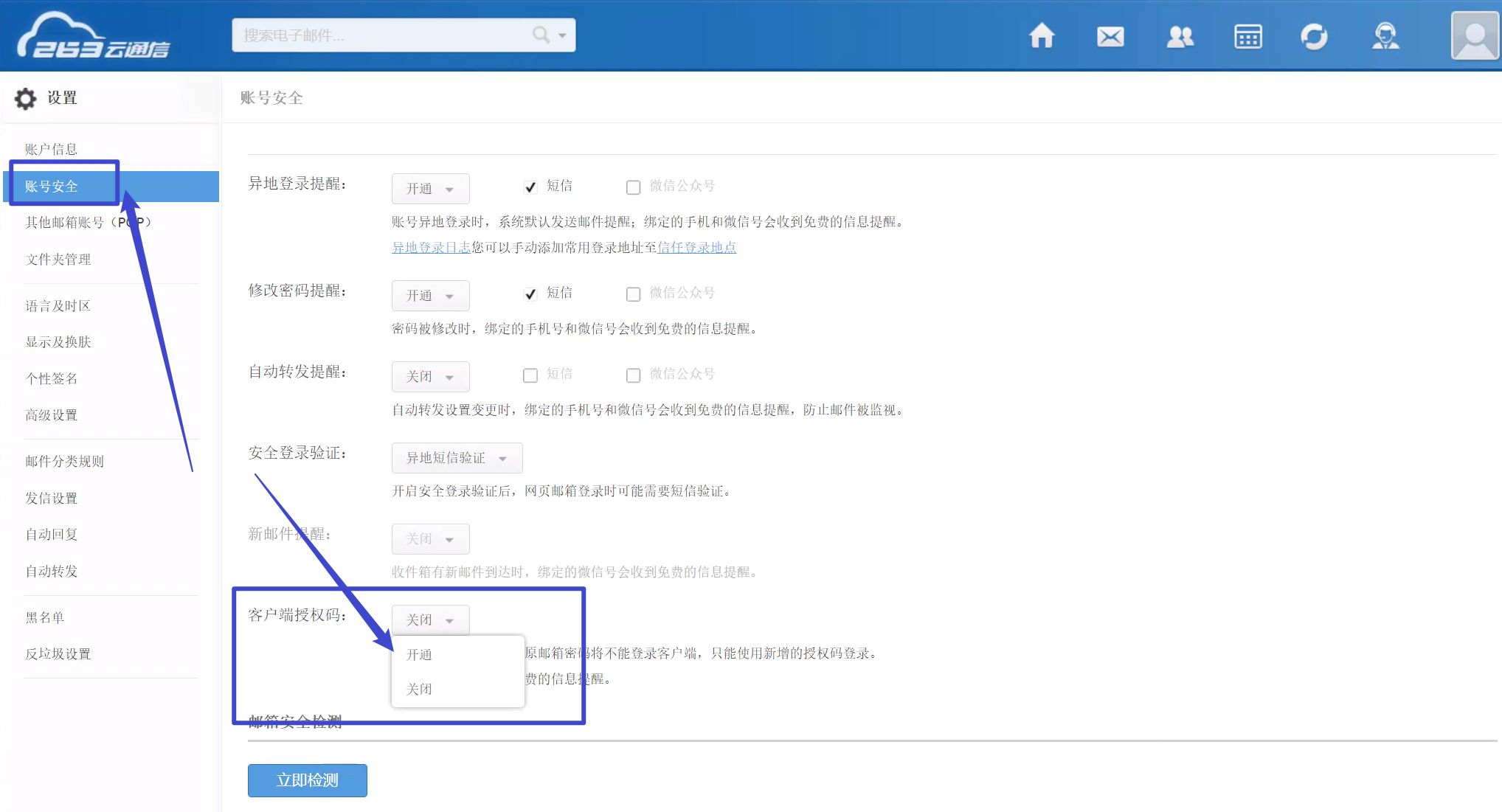The image size is (1502, 812).
Task: Click the 立即检测 button
Action: point(308,780)
